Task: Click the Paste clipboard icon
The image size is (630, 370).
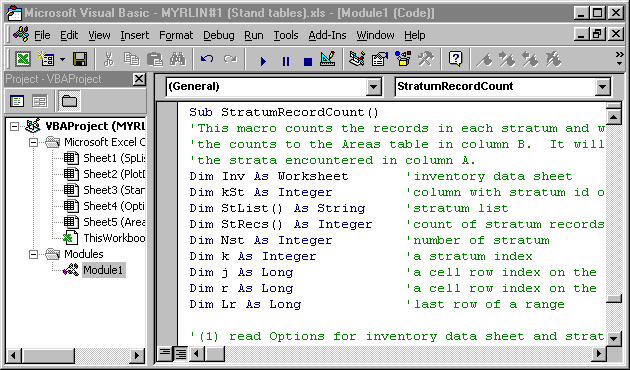Action: tap(154, 60)
